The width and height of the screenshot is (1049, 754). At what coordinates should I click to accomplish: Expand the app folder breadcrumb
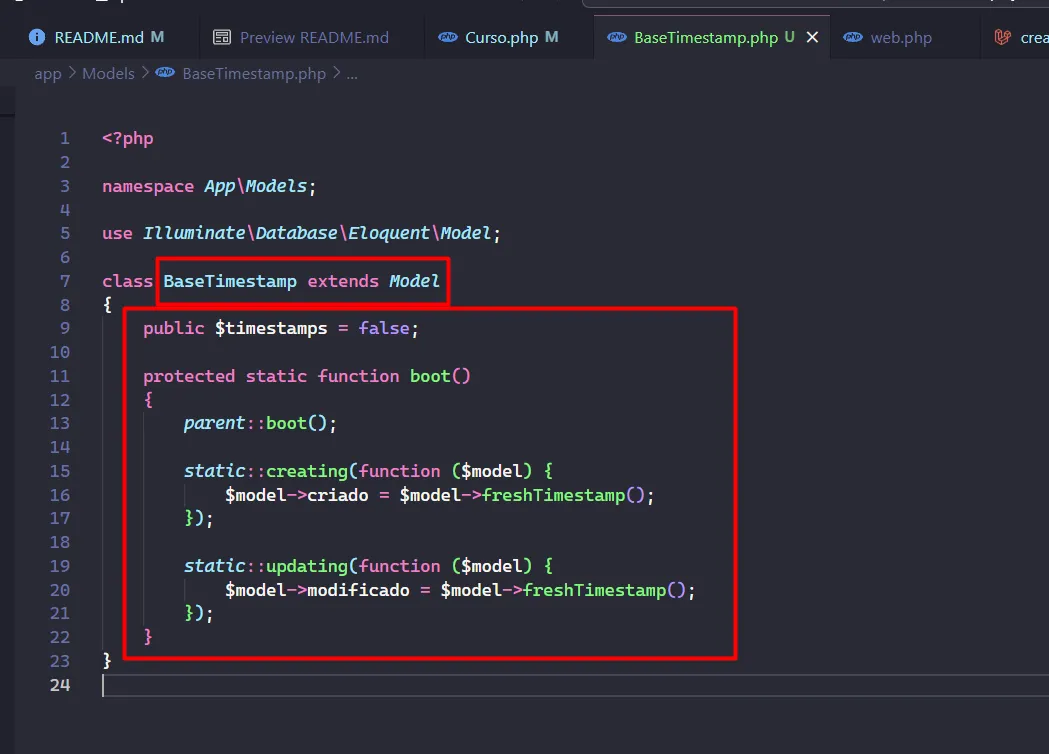click(48, 74)
